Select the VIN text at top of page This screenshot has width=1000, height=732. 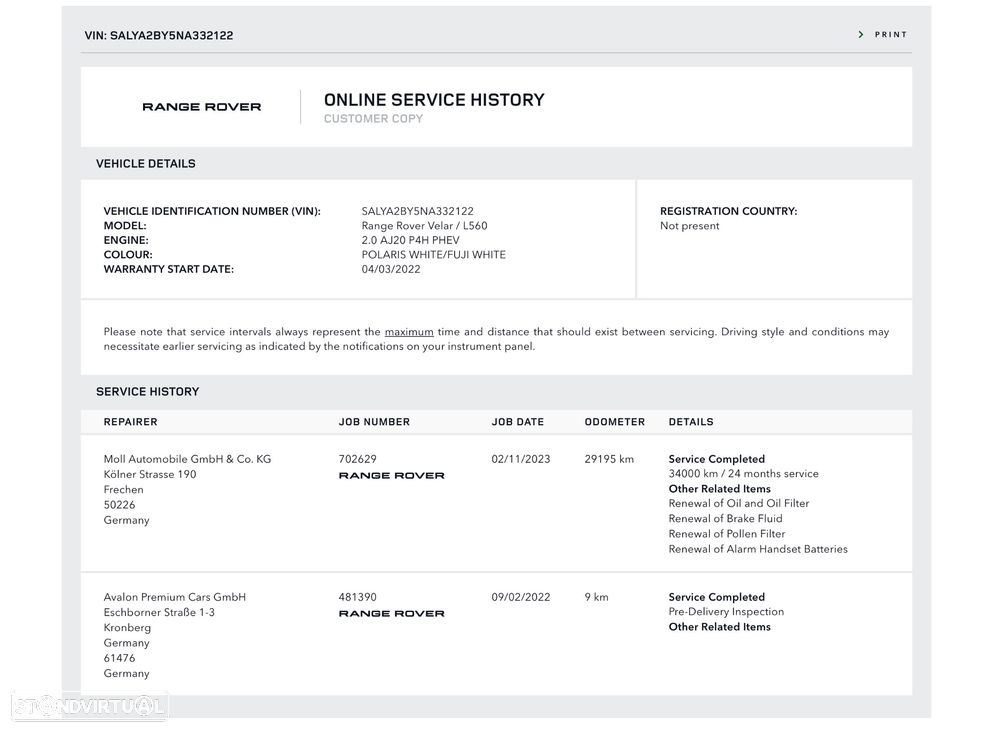point(158,36)
